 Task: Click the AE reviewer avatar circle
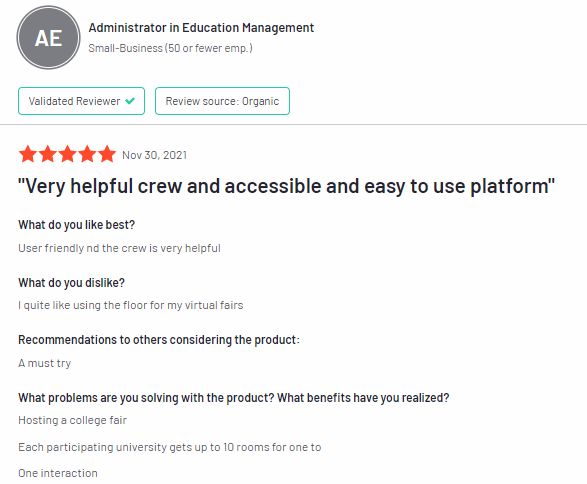(48, 37)
